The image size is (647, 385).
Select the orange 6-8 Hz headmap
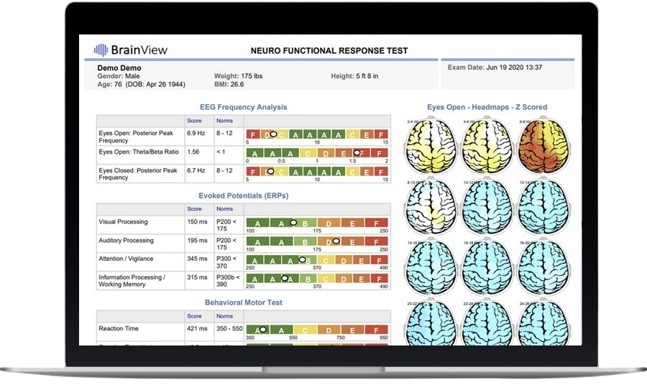(x=543, y=146)
